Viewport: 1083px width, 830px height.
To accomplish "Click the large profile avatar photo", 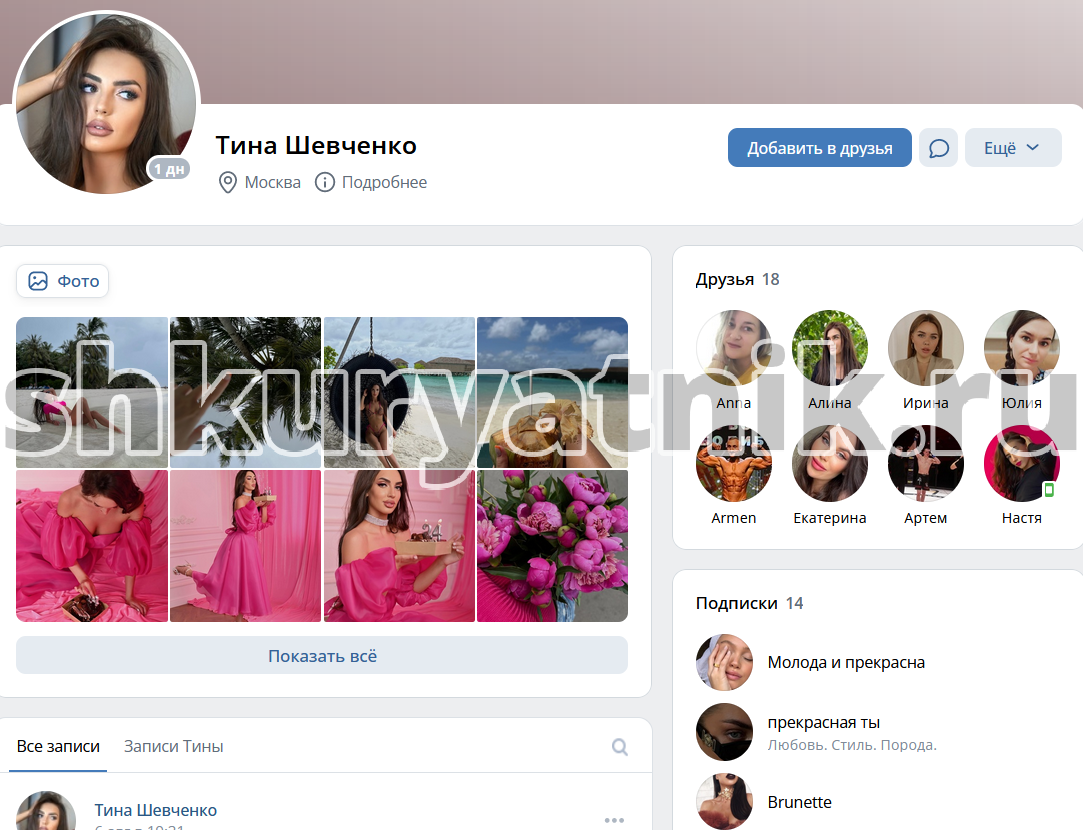I will 106,100.
